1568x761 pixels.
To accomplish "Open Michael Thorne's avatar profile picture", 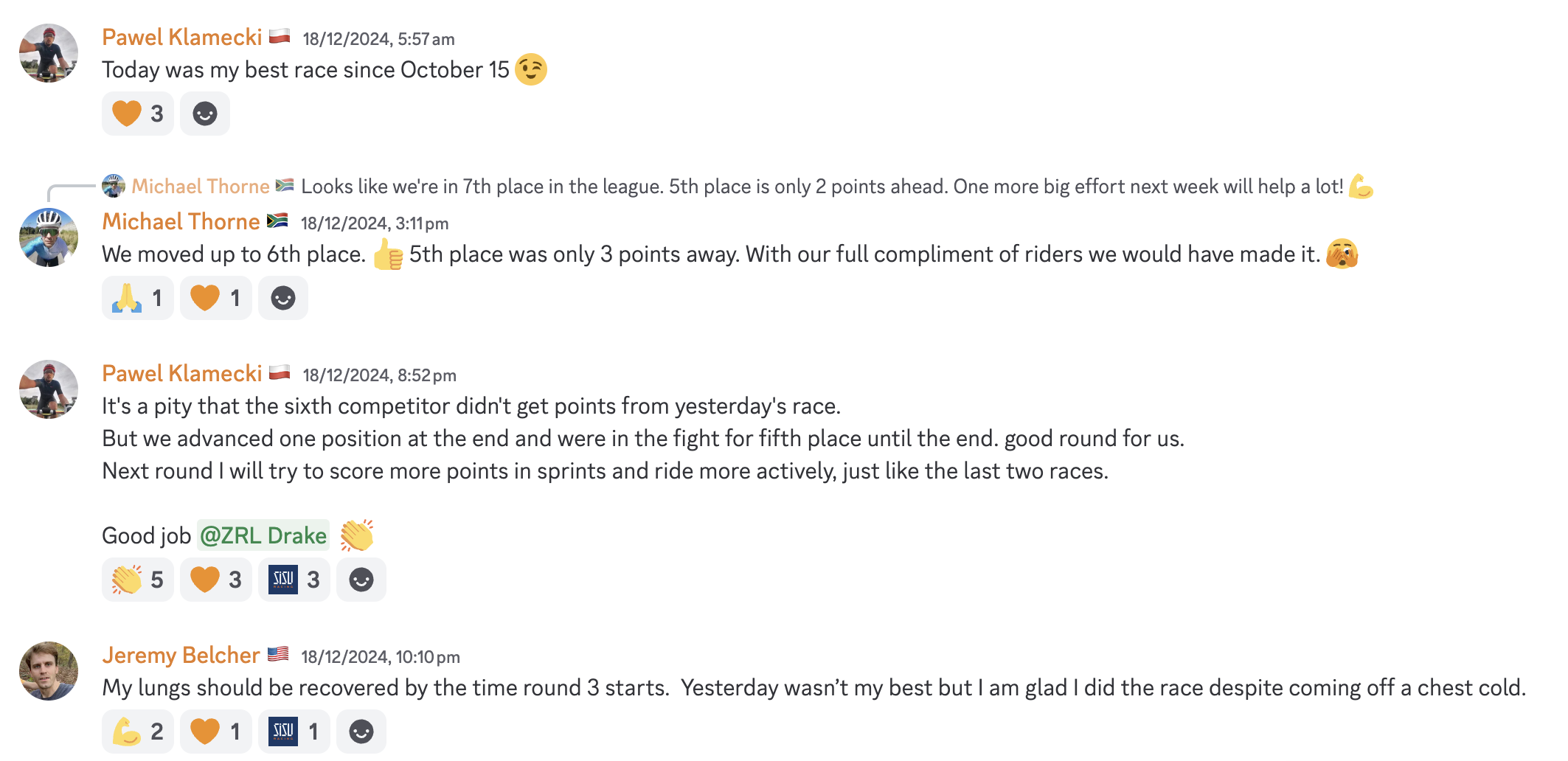I will pos(49,237).
